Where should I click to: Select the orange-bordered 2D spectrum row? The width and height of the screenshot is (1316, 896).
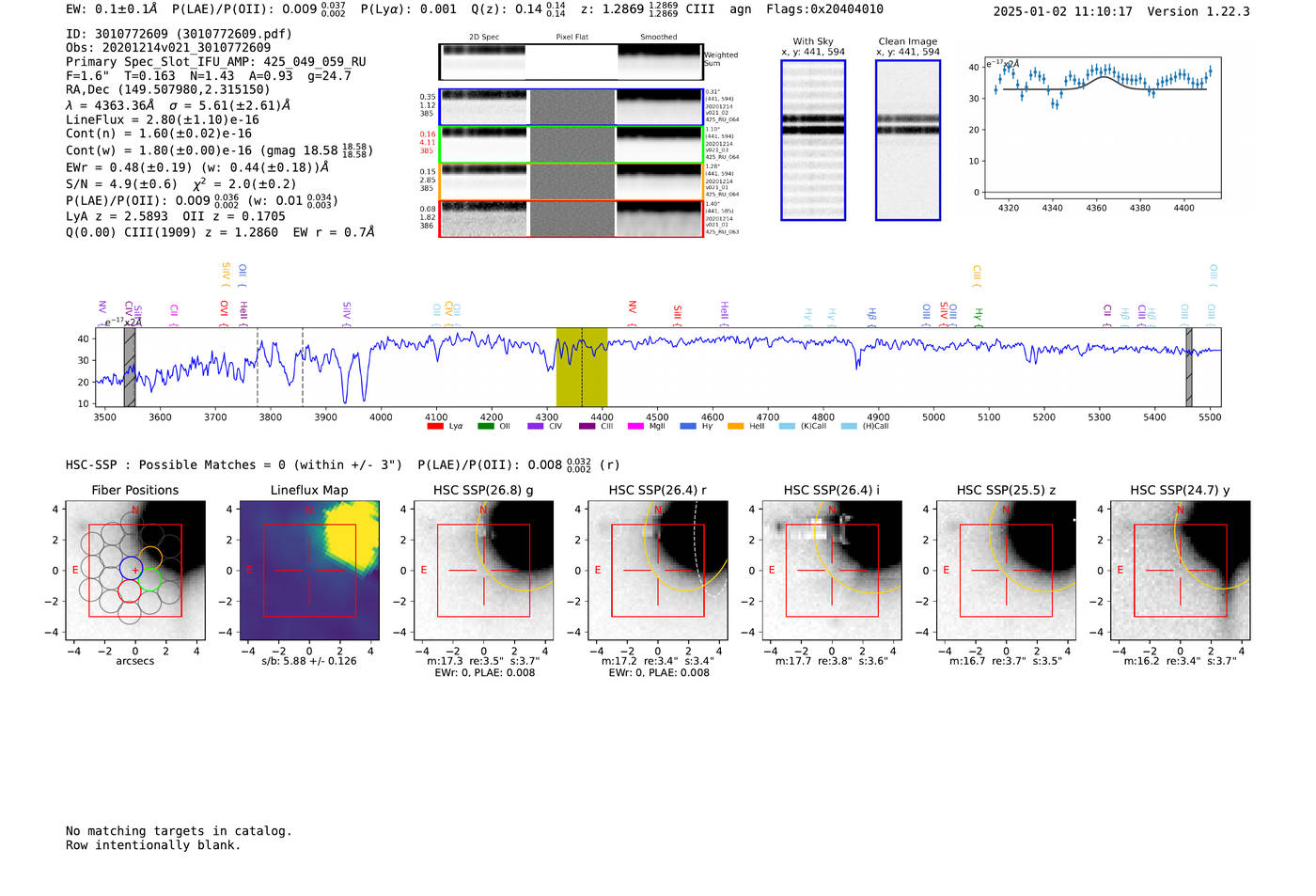coord(571,181)
